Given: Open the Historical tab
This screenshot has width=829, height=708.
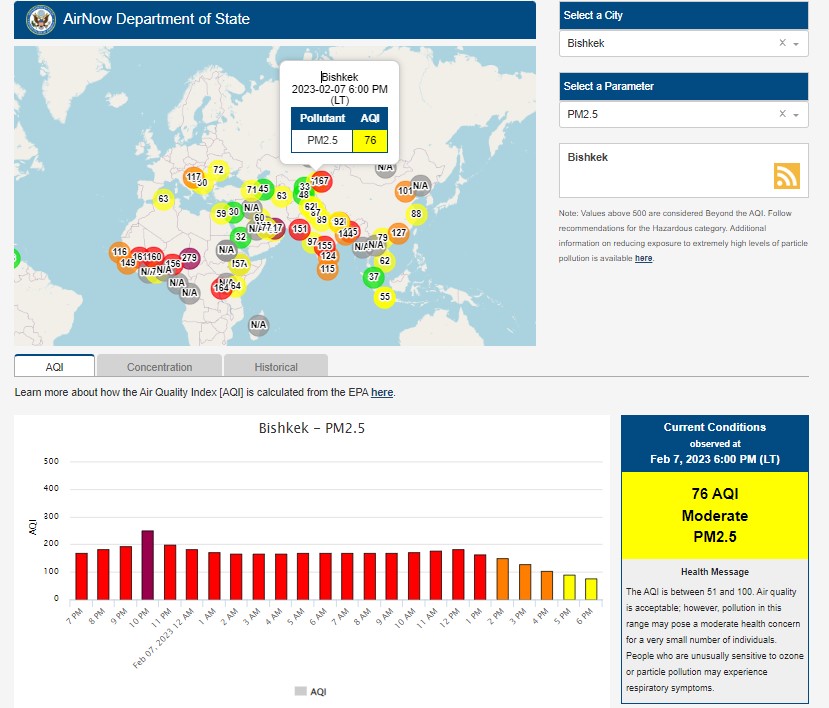Looking at the screenshot, I should (275, 367).
